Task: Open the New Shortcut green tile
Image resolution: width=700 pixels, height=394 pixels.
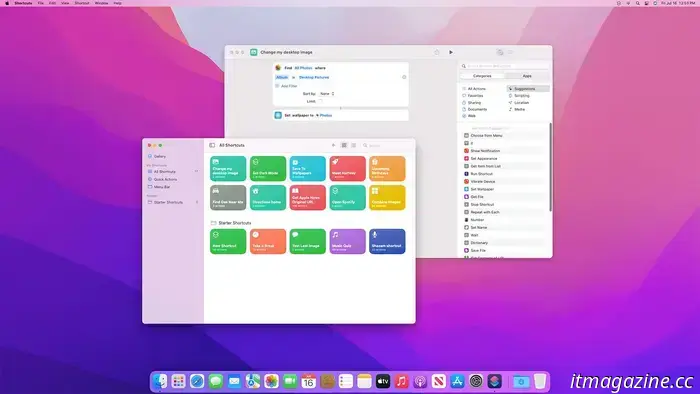Action: pos(228,241)
